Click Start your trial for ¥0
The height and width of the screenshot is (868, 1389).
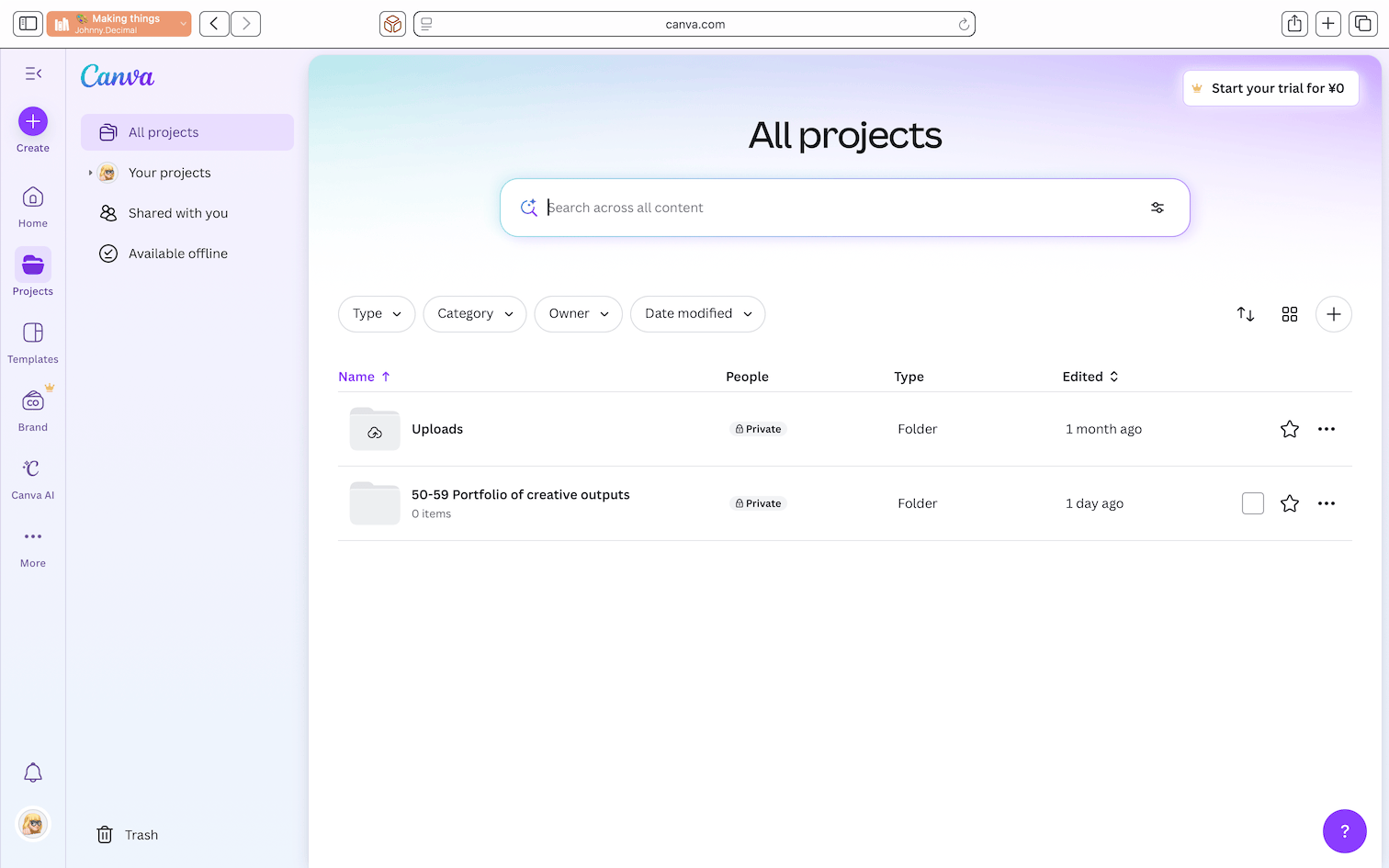click(1270, 87)
